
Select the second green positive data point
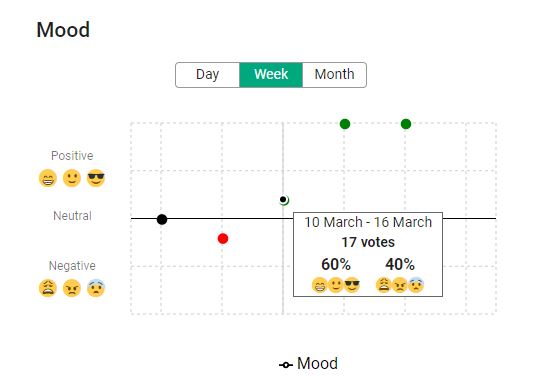coord(406,124)
